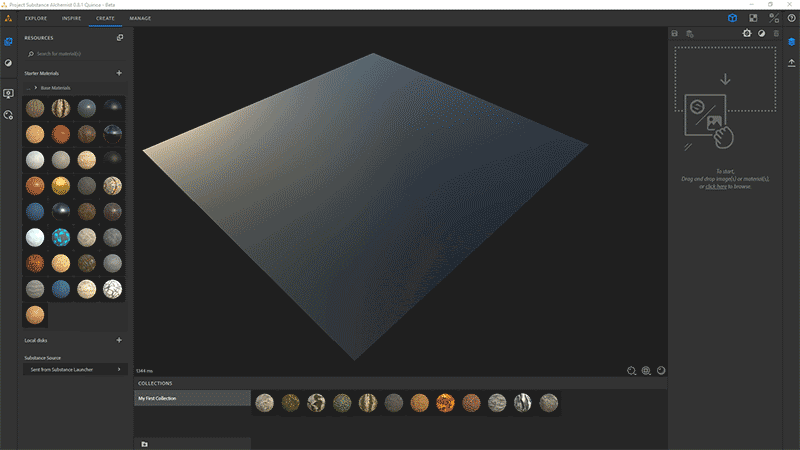The height and width of the screenshot is (450, 800).
Task: Switch to the 2D checker view icon
Action: (x=753, y=18)
